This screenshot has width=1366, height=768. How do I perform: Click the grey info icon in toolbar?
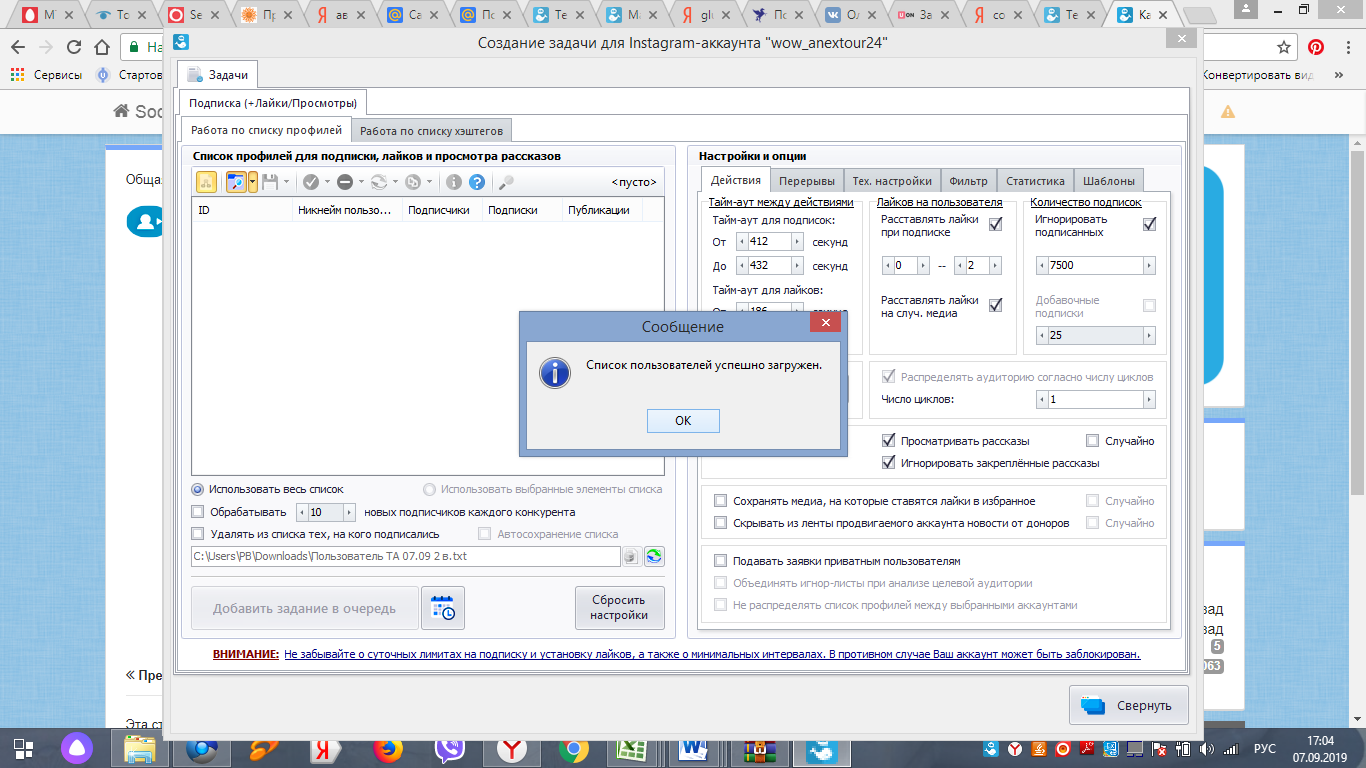(453, 182)
